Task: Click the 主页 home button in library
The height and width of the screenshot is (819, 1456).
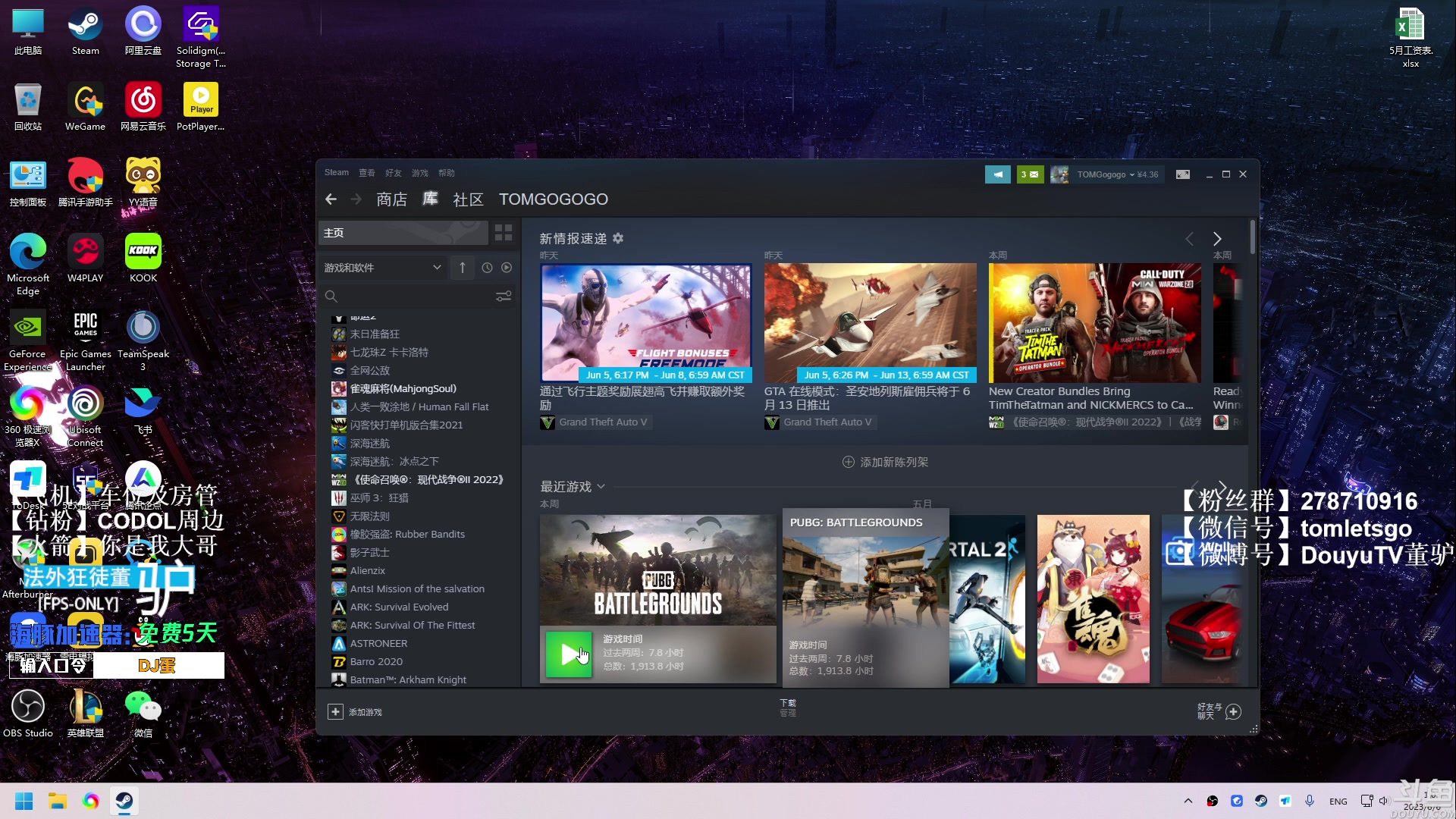Action: [x=403, y=233]
